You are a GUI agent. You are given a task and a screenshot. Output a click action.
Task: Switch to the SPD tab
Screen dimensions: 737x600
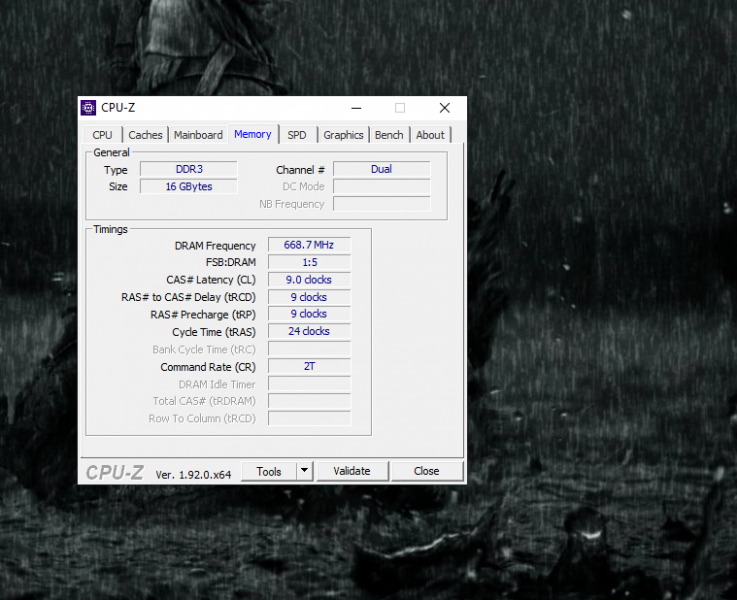297,135
